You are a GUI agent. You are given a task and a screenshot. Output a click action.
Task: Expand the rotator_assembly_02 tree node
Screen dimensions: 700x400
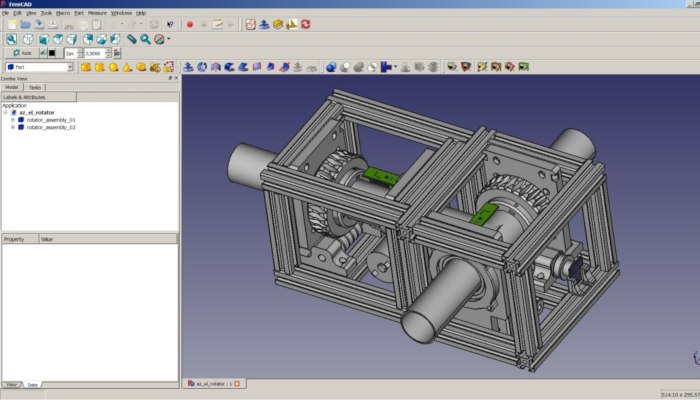pos(13,128)
